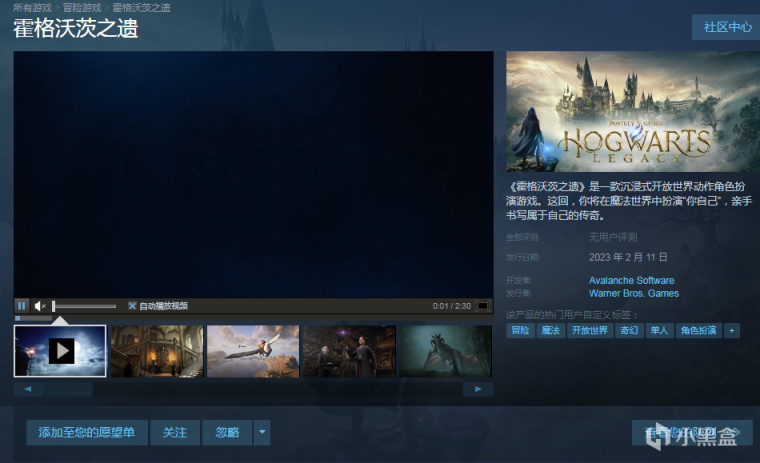Viewport: 760px width, 463px height.
Task: Pause the trailer video
Action: click(x=22, y=305)
